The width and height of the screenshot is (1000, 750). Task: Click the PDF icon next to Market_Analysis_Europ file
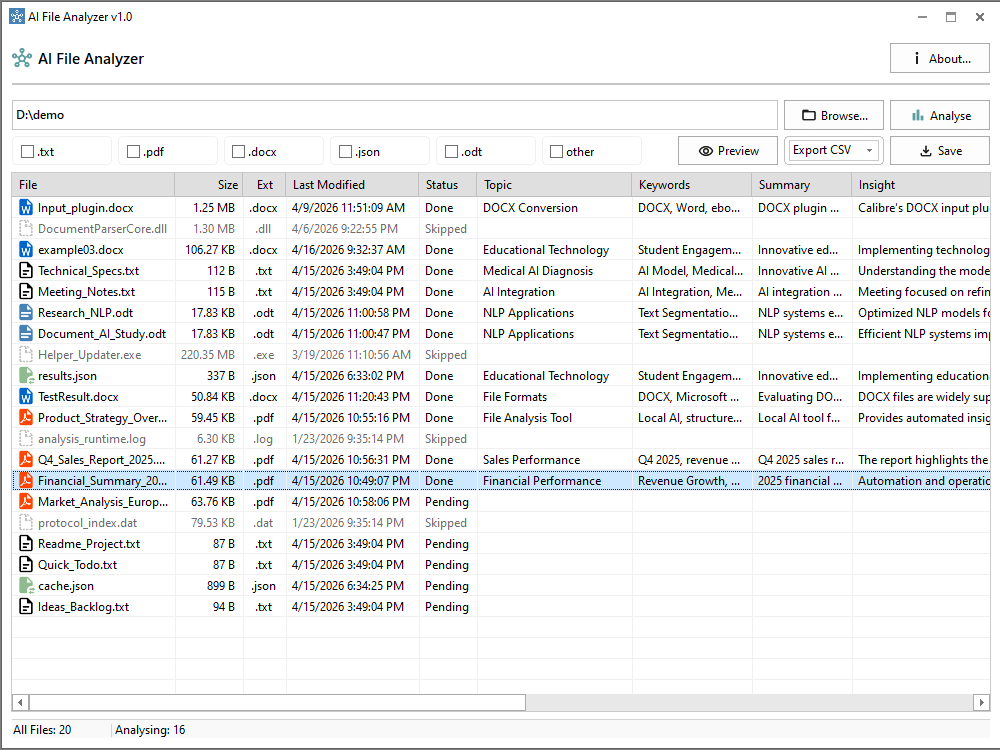(x=26, y=502)
